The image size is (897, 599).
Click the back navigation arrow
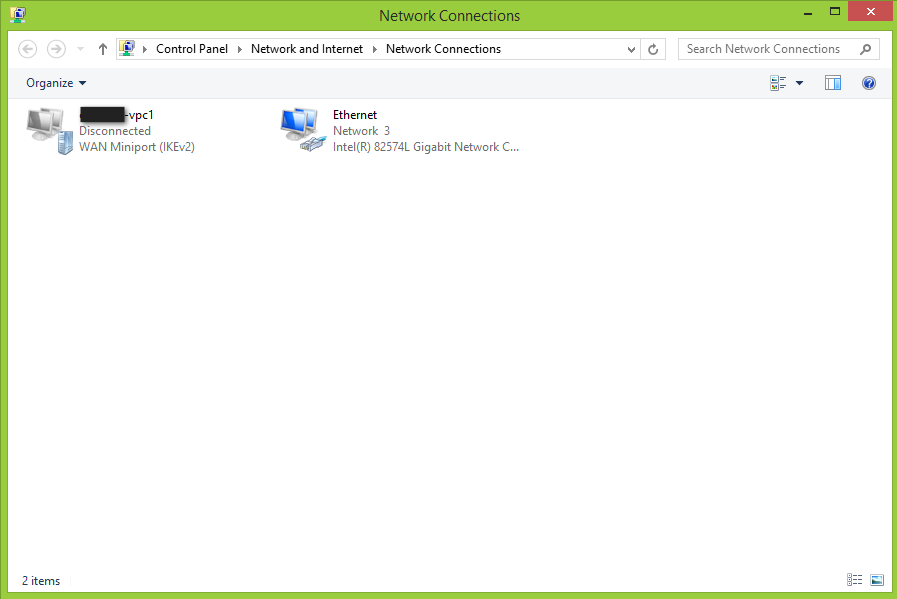tap(27, 48)
